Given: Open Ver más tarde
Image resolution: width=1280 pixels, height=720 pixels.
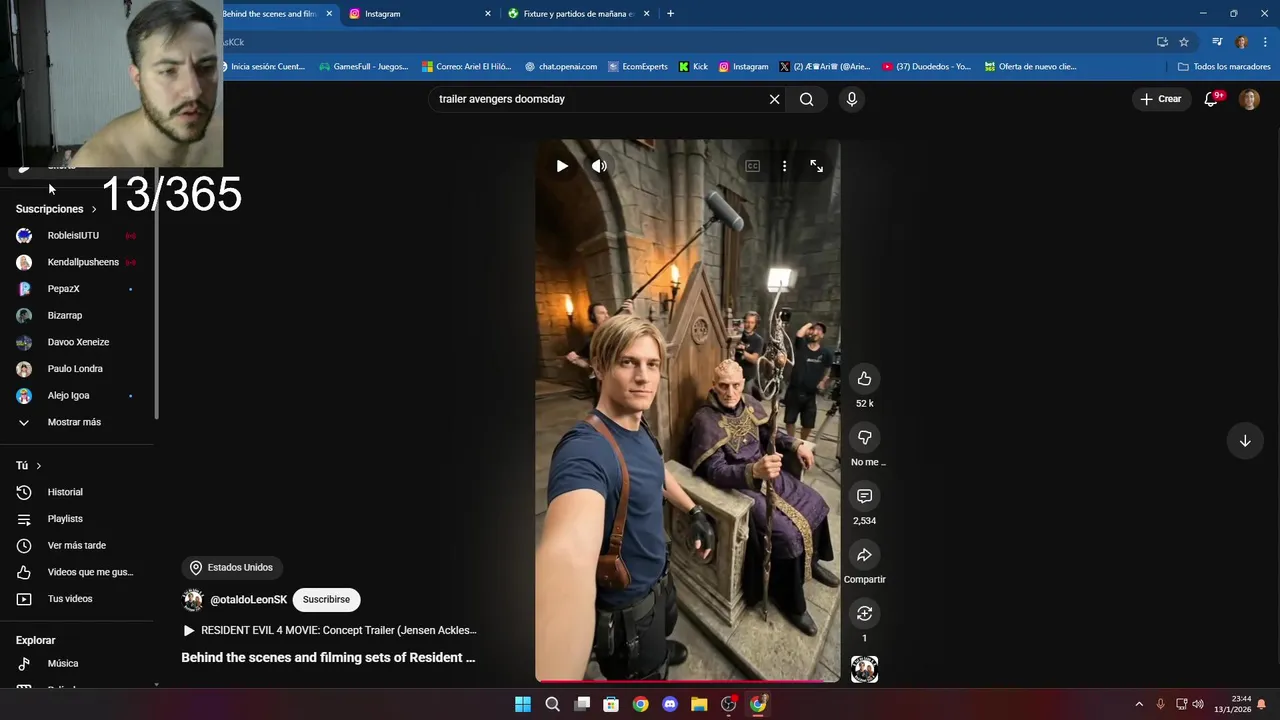Looking at the screenshot, I should tap(77, 545).
